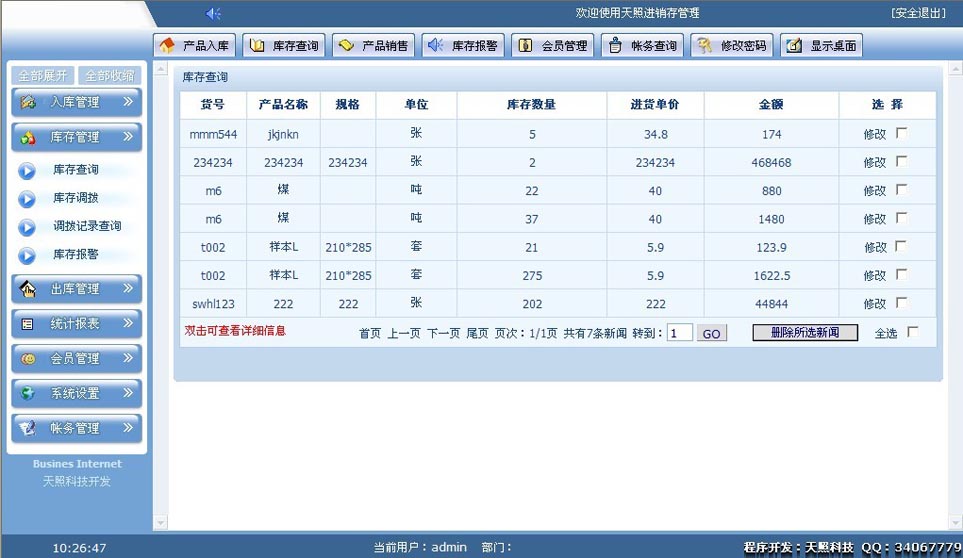Click the 进货单价 column header
This screenshot has height=558, width=963.
click(x=655, y=104)
